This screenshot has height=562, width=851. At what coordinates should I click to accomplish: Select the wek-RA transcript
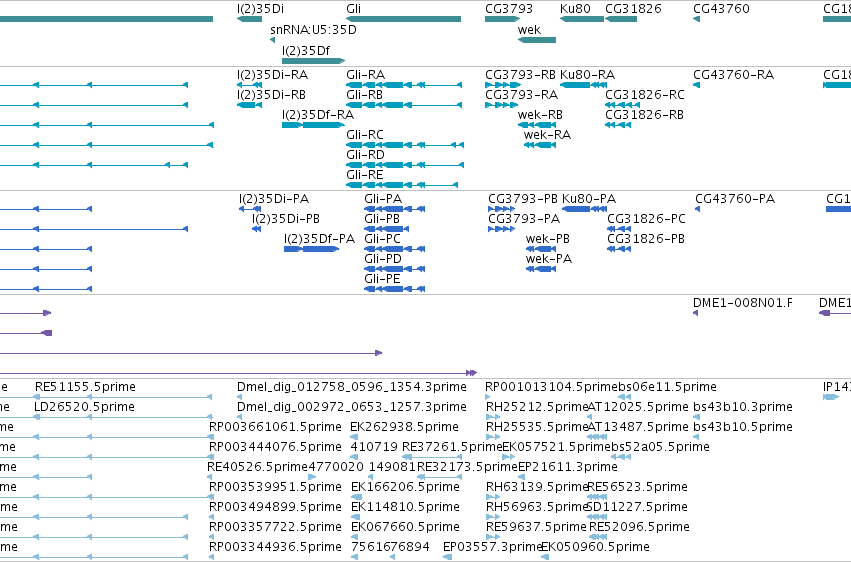click(x=539, y=145)
